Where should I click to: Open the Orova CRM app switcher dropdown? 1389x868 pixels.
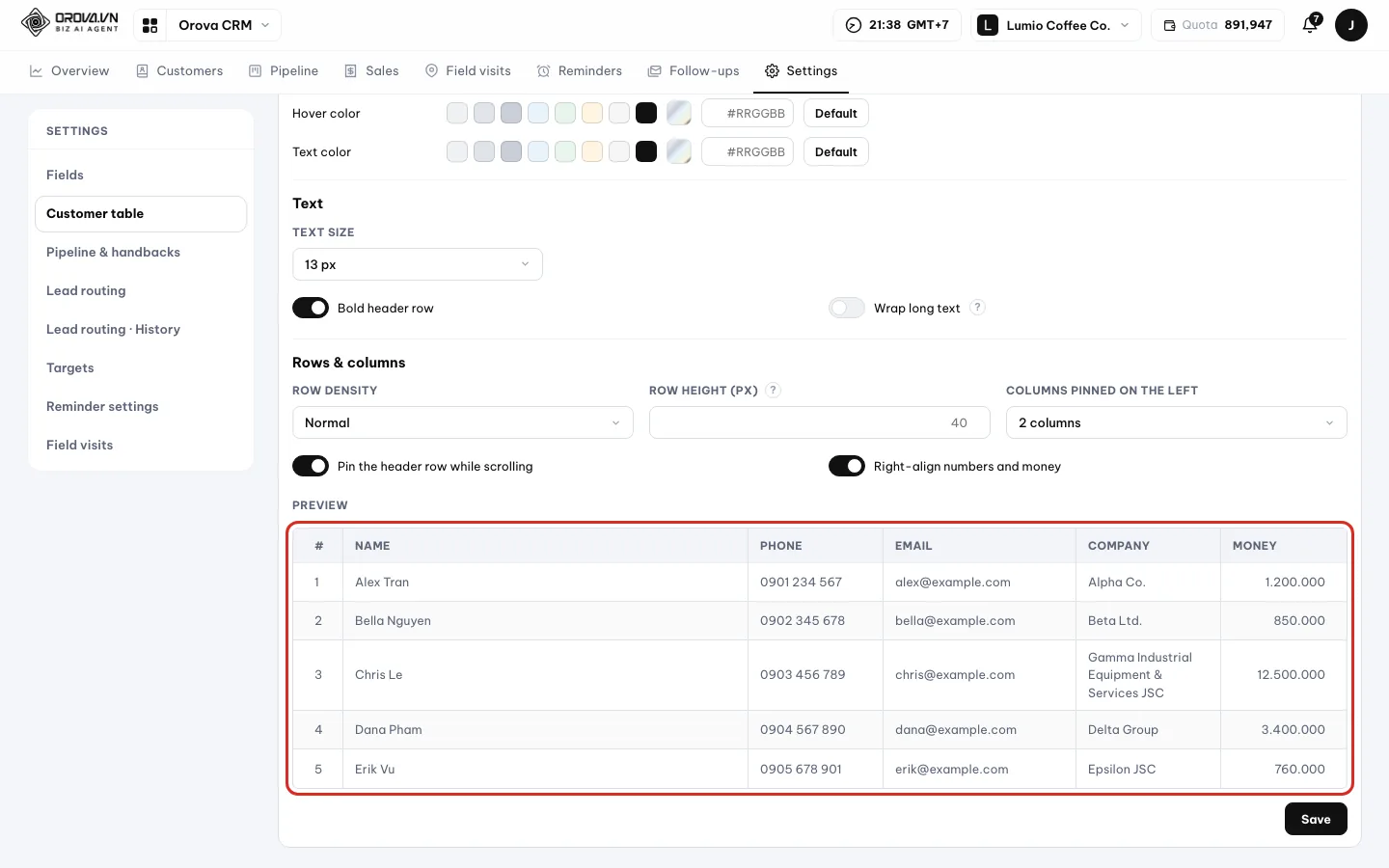coord(224,25)
